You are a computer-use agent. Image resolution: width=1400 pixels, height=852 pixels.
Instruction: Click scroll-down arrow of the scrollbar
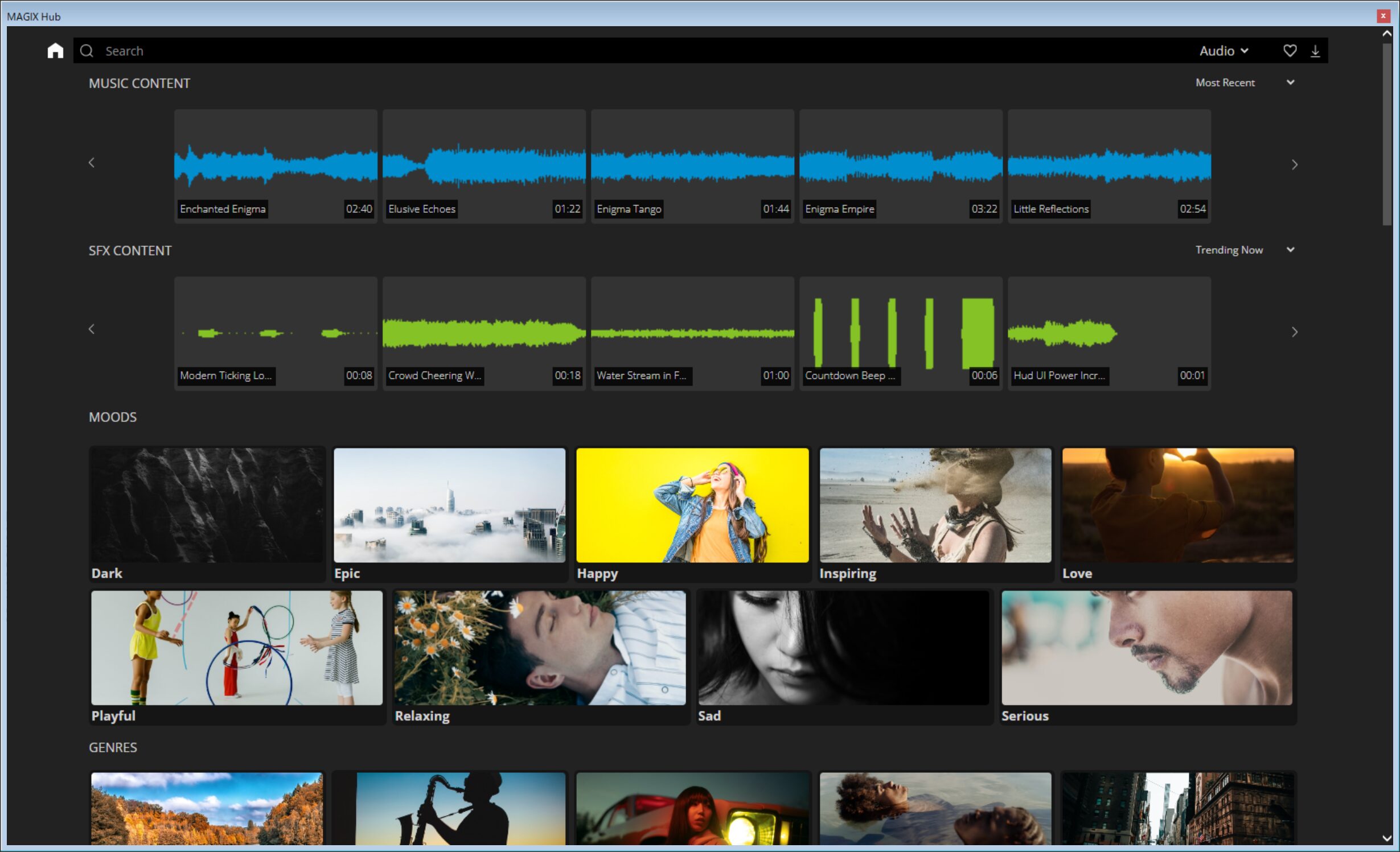1387,838
